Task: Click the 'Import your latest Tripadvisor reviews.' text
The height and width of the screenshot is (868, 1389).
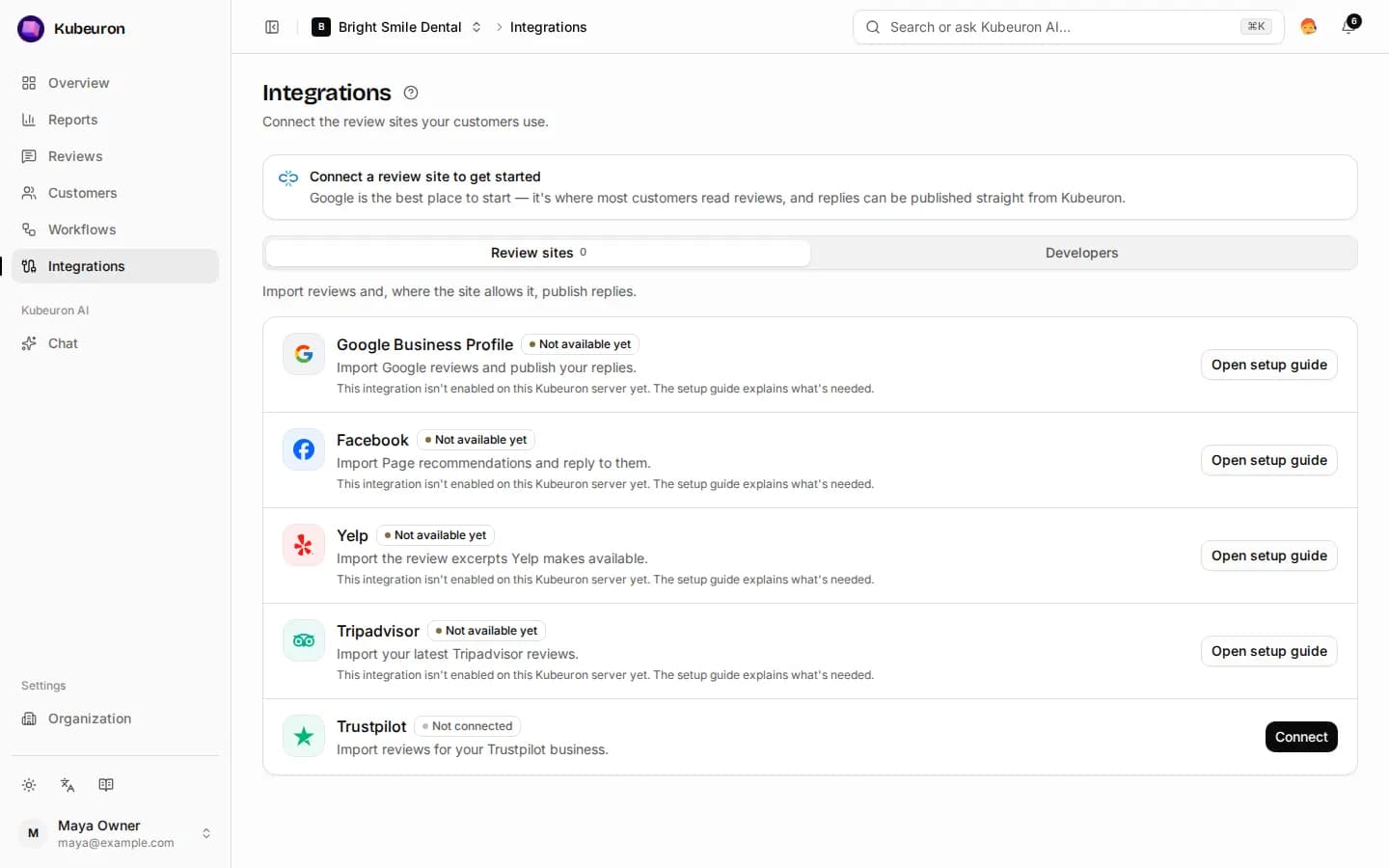Action: [x=457, y=654]
